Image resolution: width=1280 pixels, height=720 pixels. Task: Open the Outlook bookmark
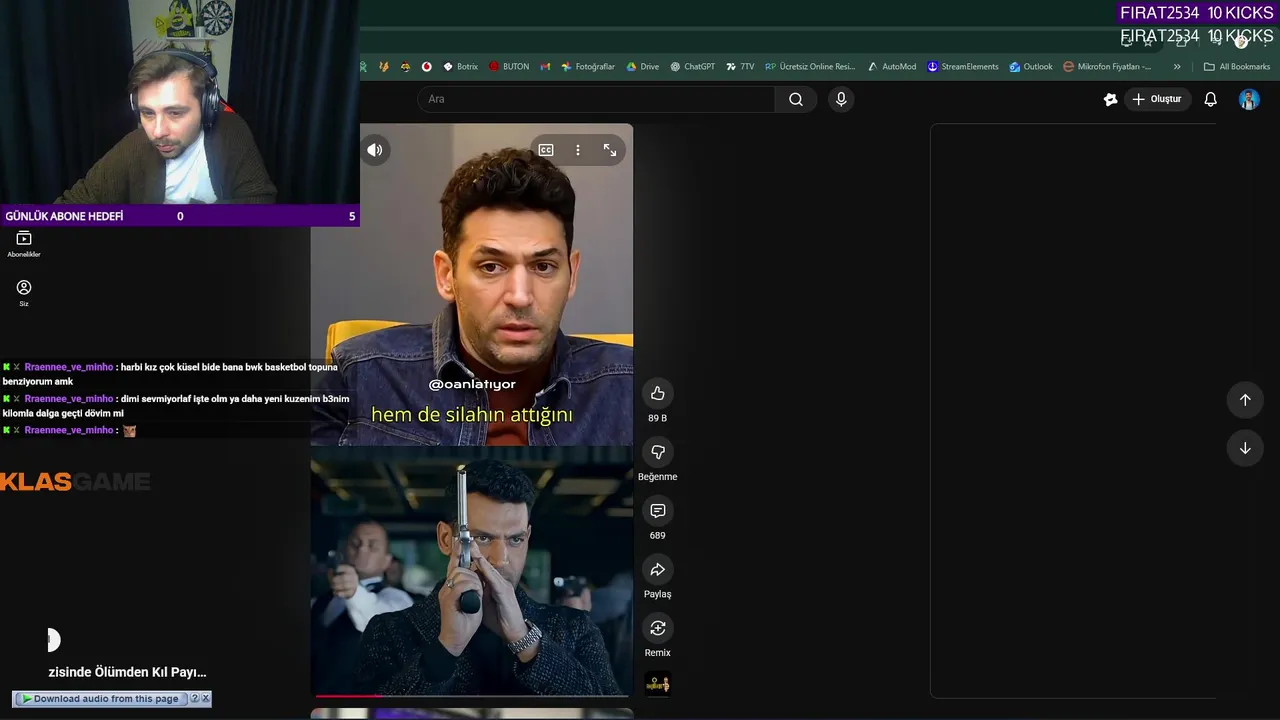pyautogui.click(x=1030, y=67)
